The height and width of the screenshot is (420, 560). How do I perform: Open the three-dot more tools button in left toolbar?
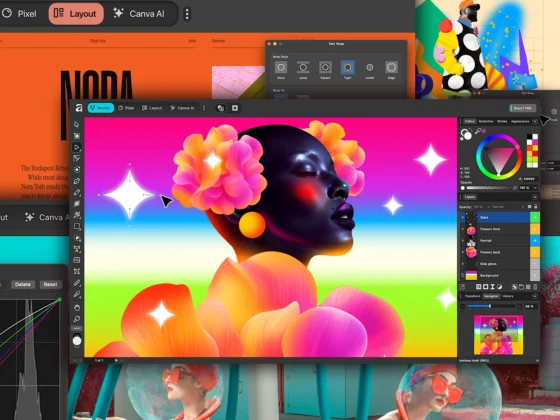(x=77, y=328)
